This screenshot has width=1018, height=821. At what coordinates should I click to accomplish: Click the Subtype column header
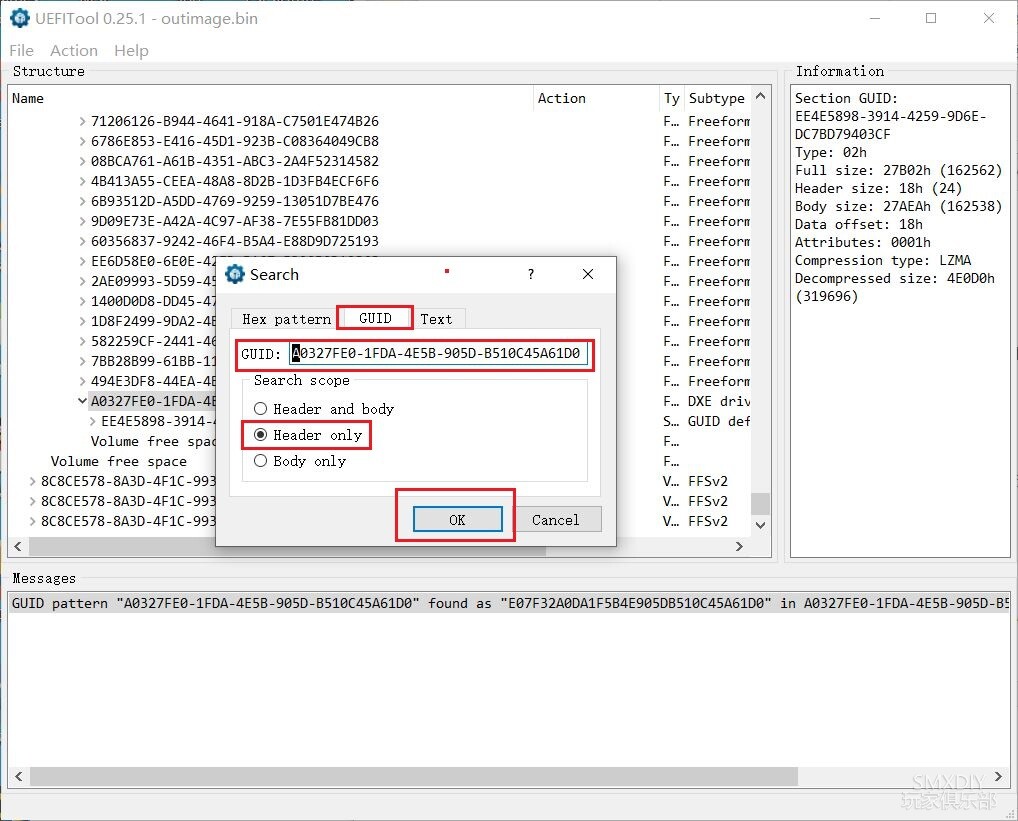click(717, 98)
